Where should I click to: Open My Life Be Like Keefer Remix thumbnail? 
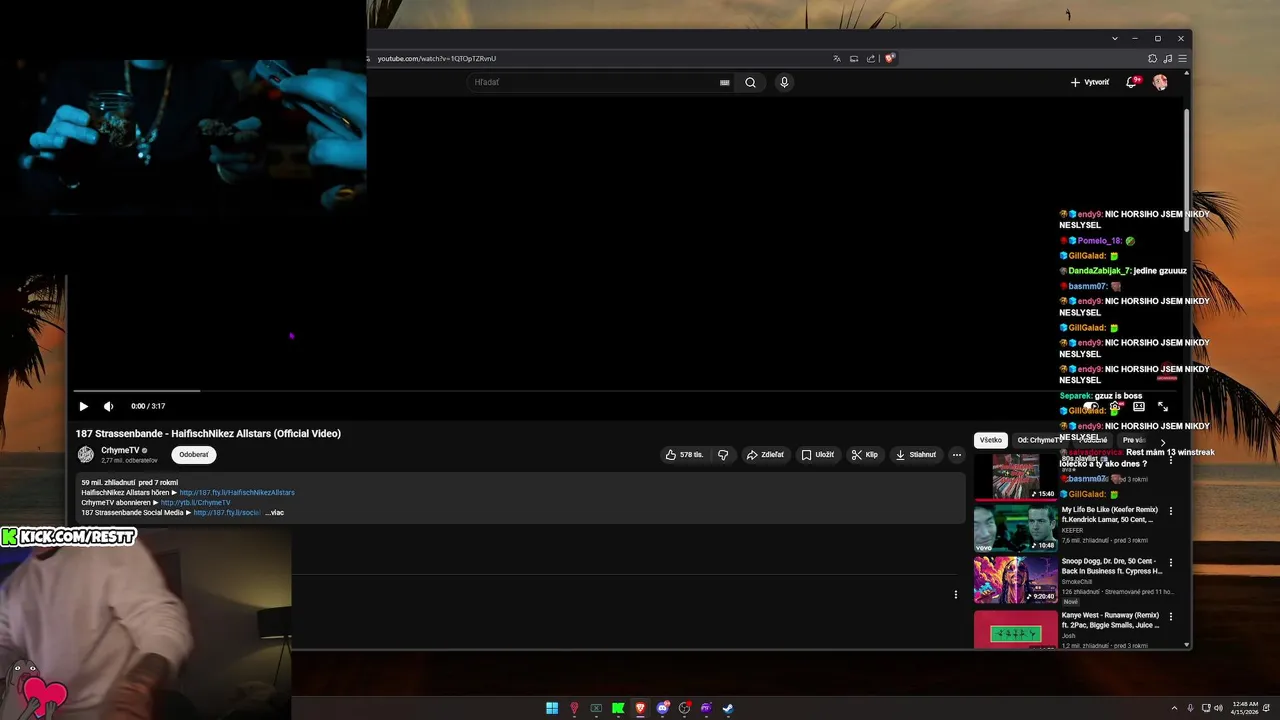tap(1015, 528)
